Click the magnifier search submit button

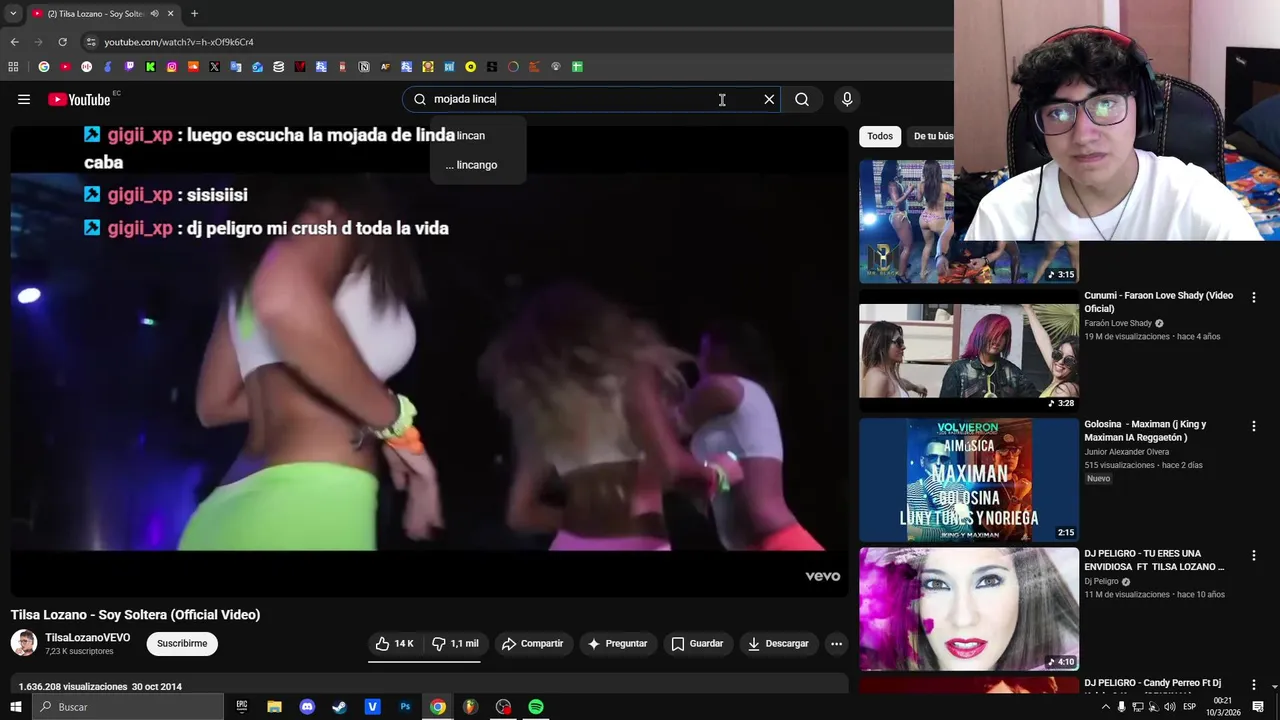[x=802, y=99]
